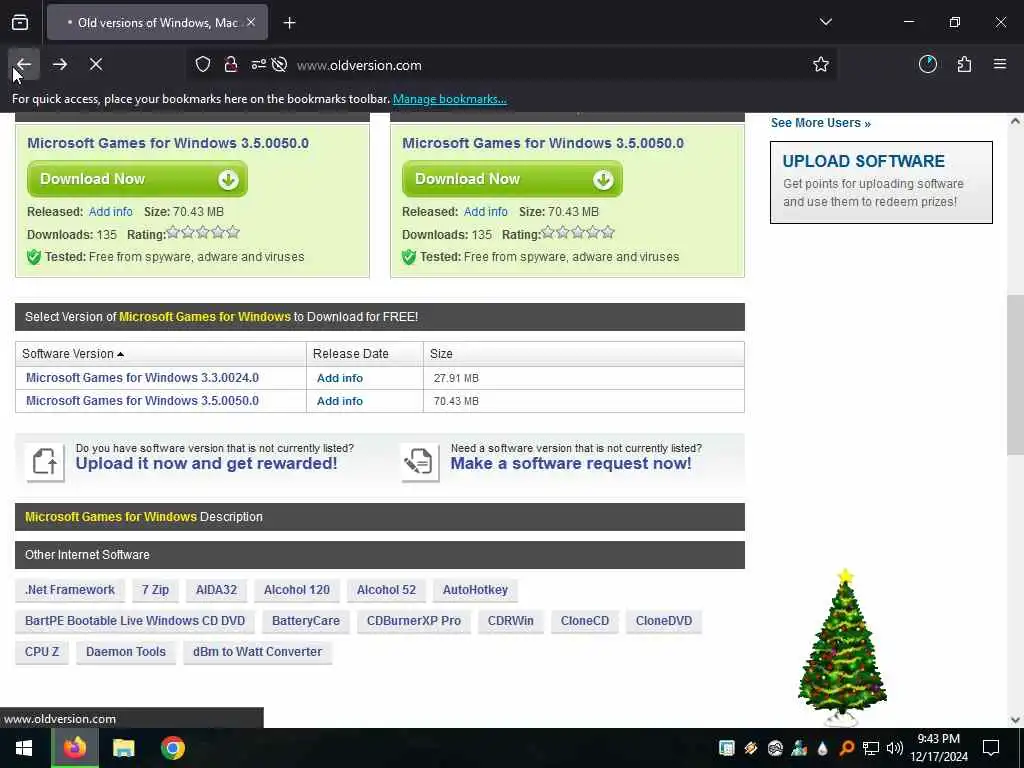This screenshot has width=1024, height=768.
Task: Open CPU Z software tag
Action: 42,652
